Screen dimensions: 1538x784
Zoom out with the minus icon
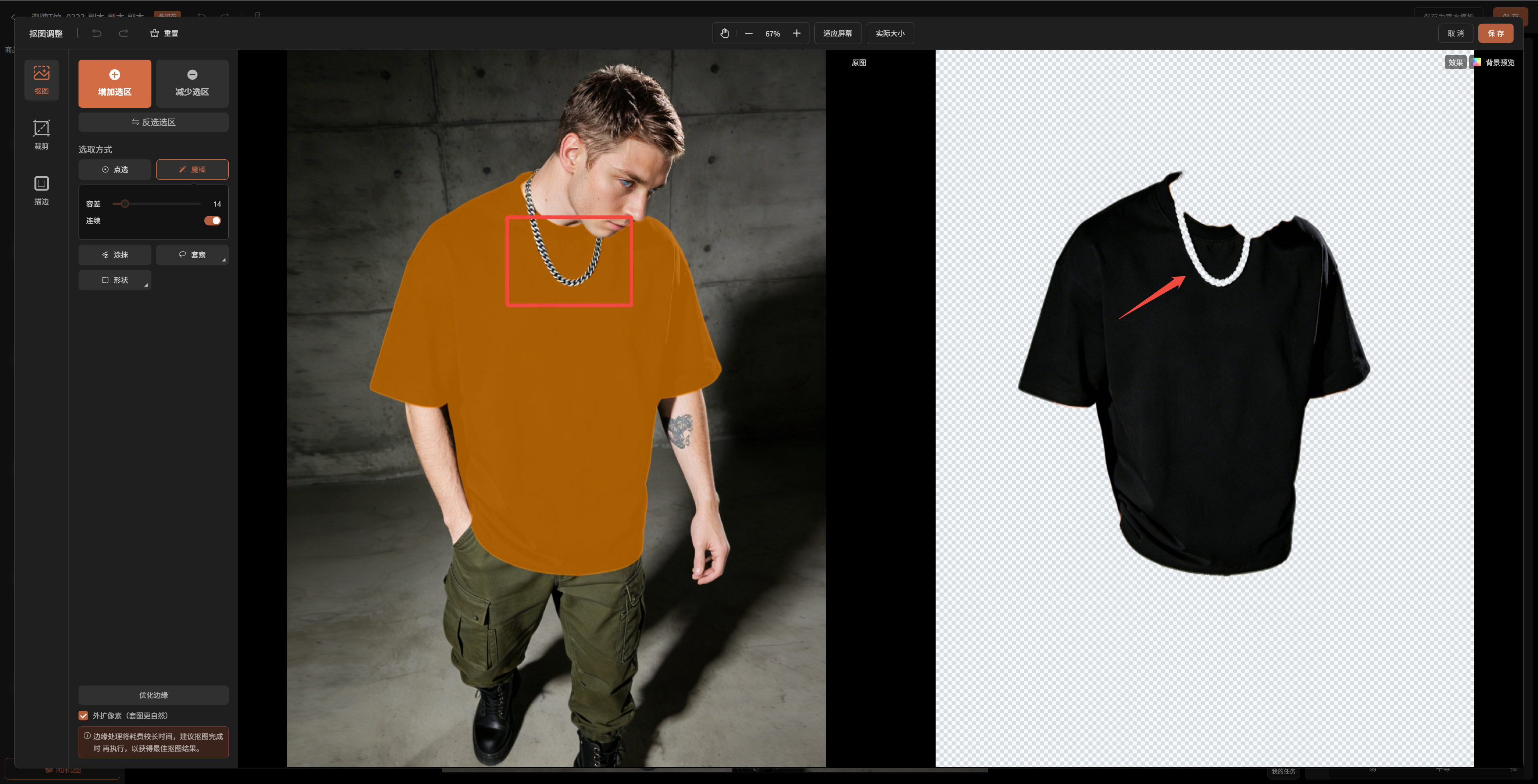pos(749,34)
